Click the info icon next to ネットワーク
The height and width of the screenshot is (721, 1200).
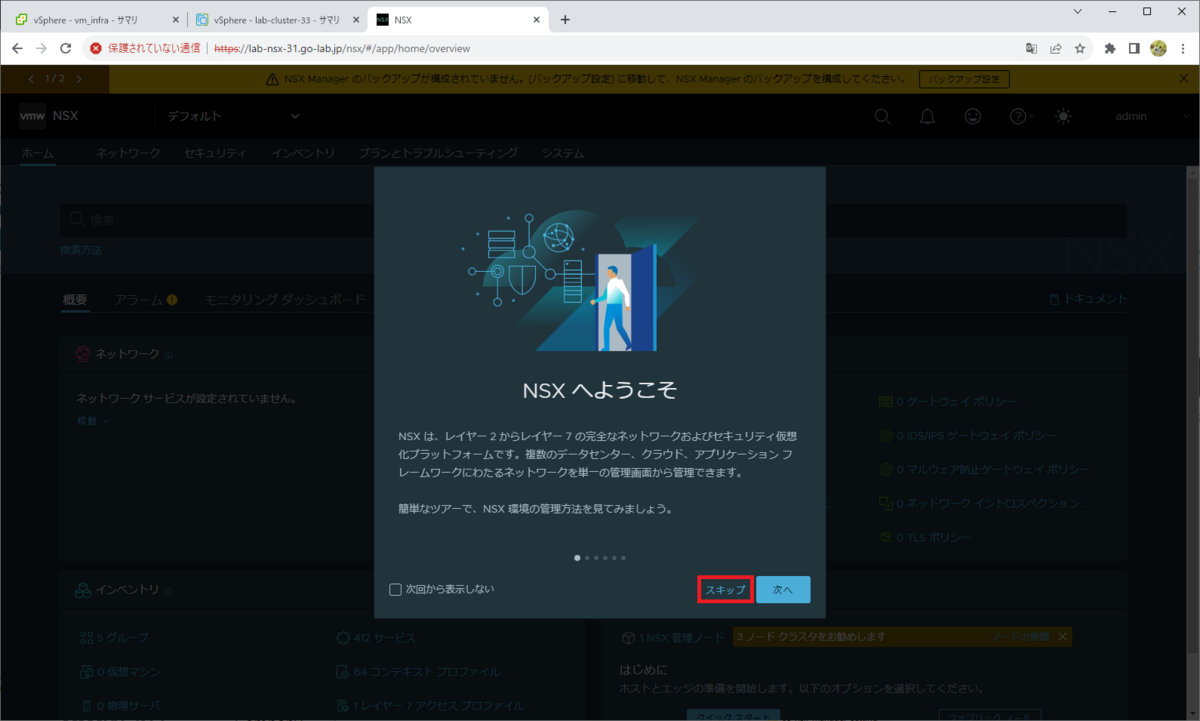click(168, 354)
